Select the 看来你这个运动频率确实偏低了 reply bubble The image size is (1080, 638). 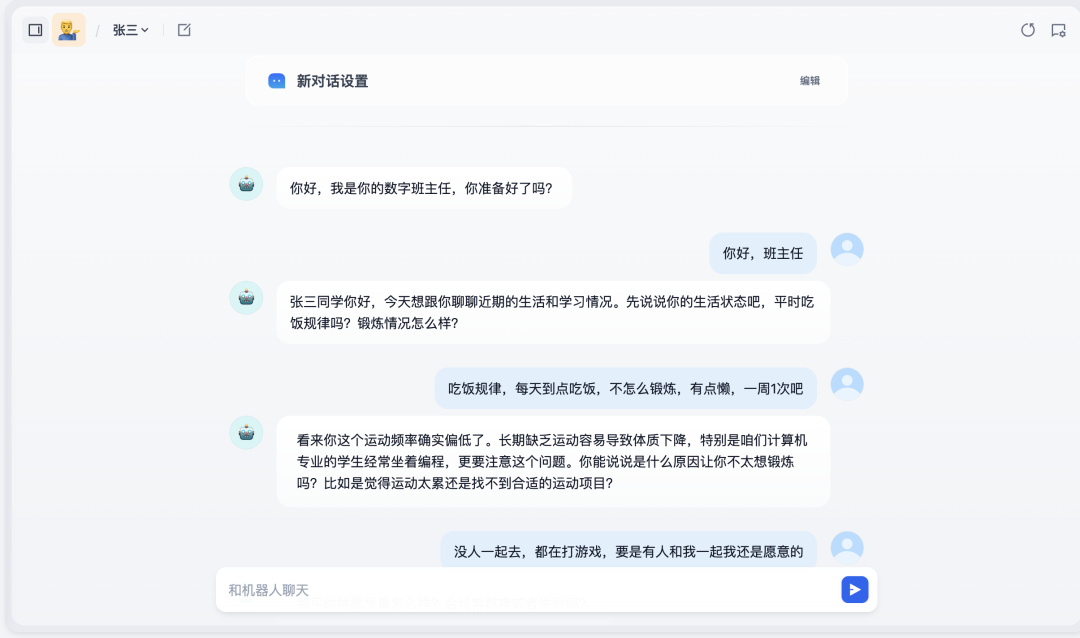(x=553, y=462)
